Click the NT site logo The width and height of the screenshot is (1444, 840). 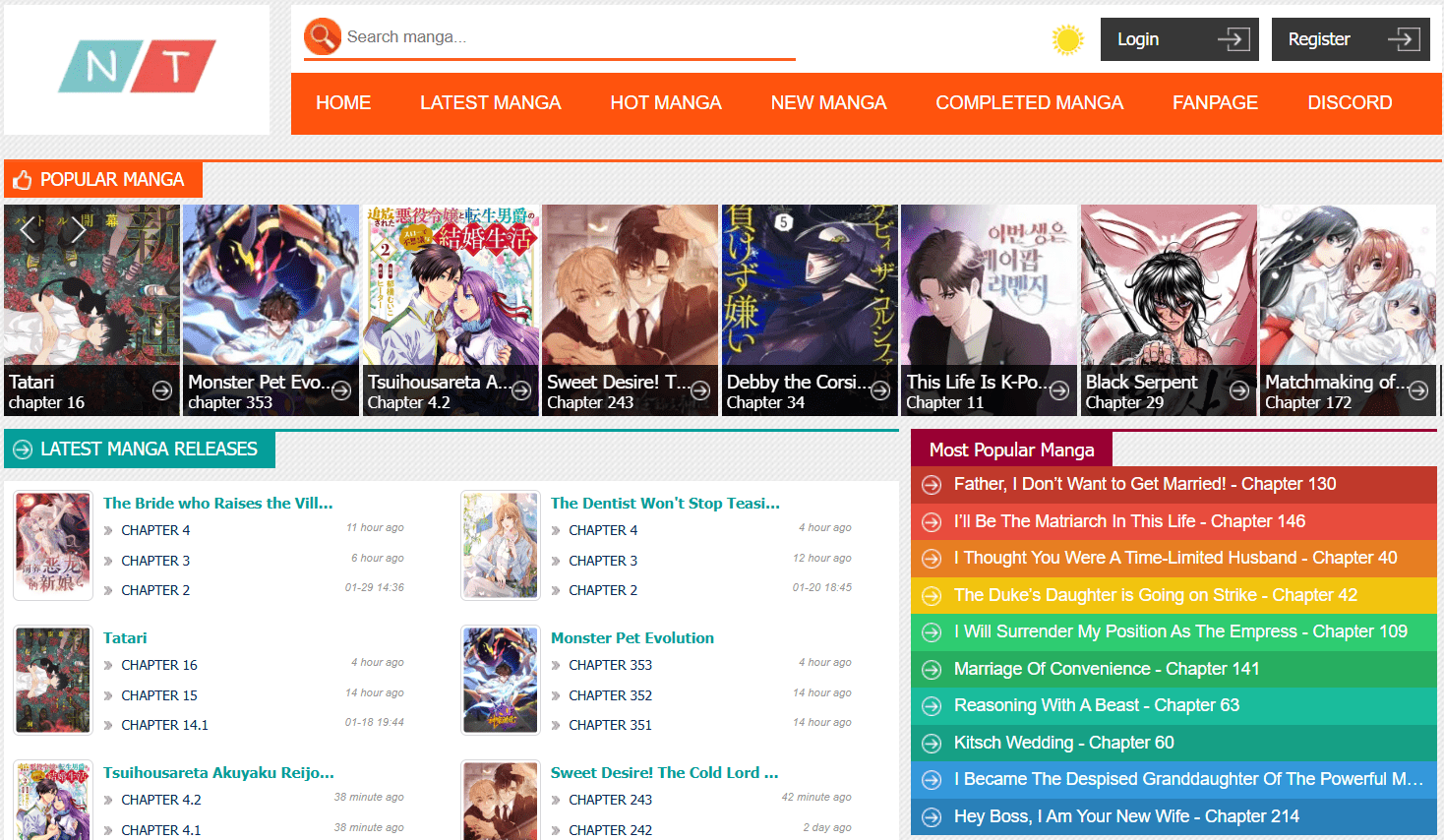tap(137, 67)
